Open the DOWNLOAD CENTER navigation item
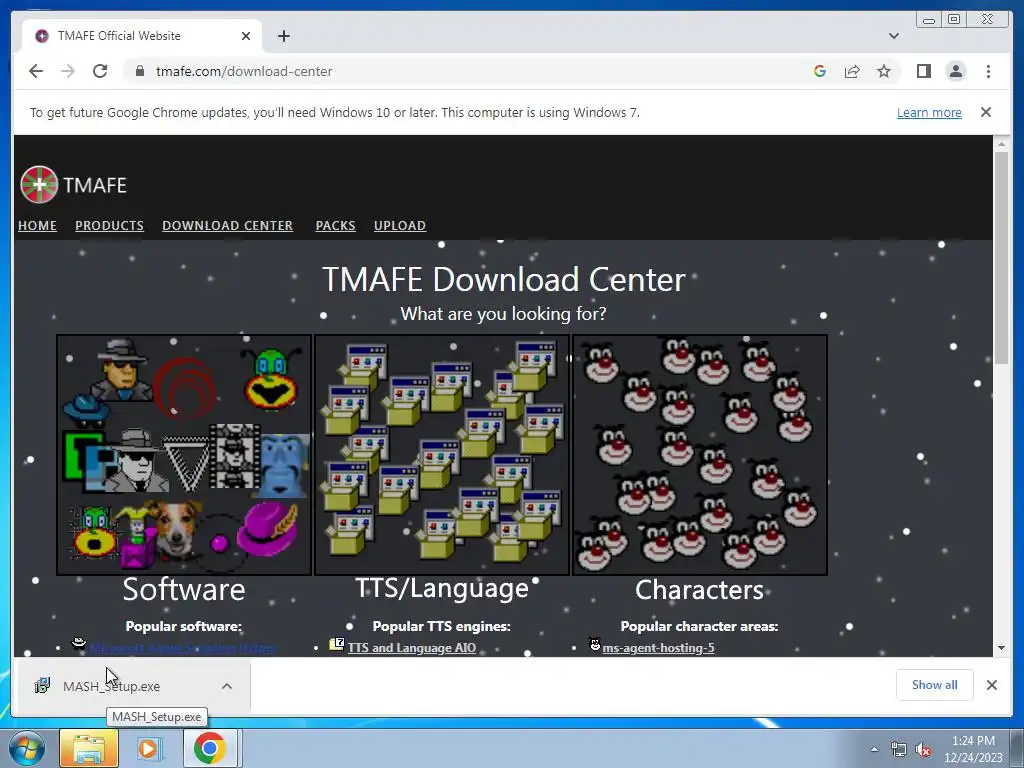The width and height of the screenshot is (1024, 768). (x=227, y=225)
